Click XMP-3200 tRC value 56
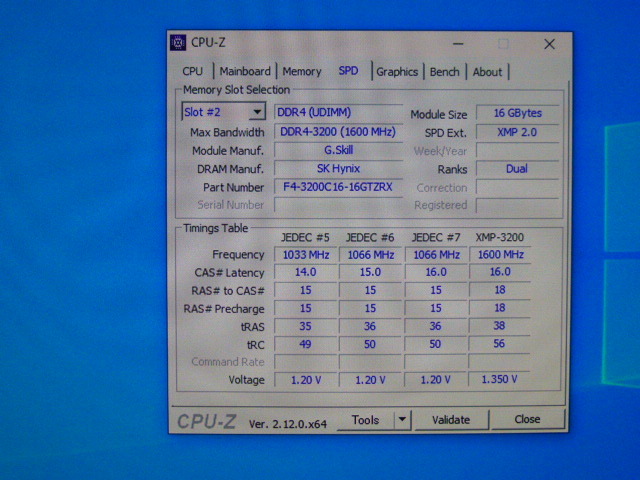 tap(500, 343)
